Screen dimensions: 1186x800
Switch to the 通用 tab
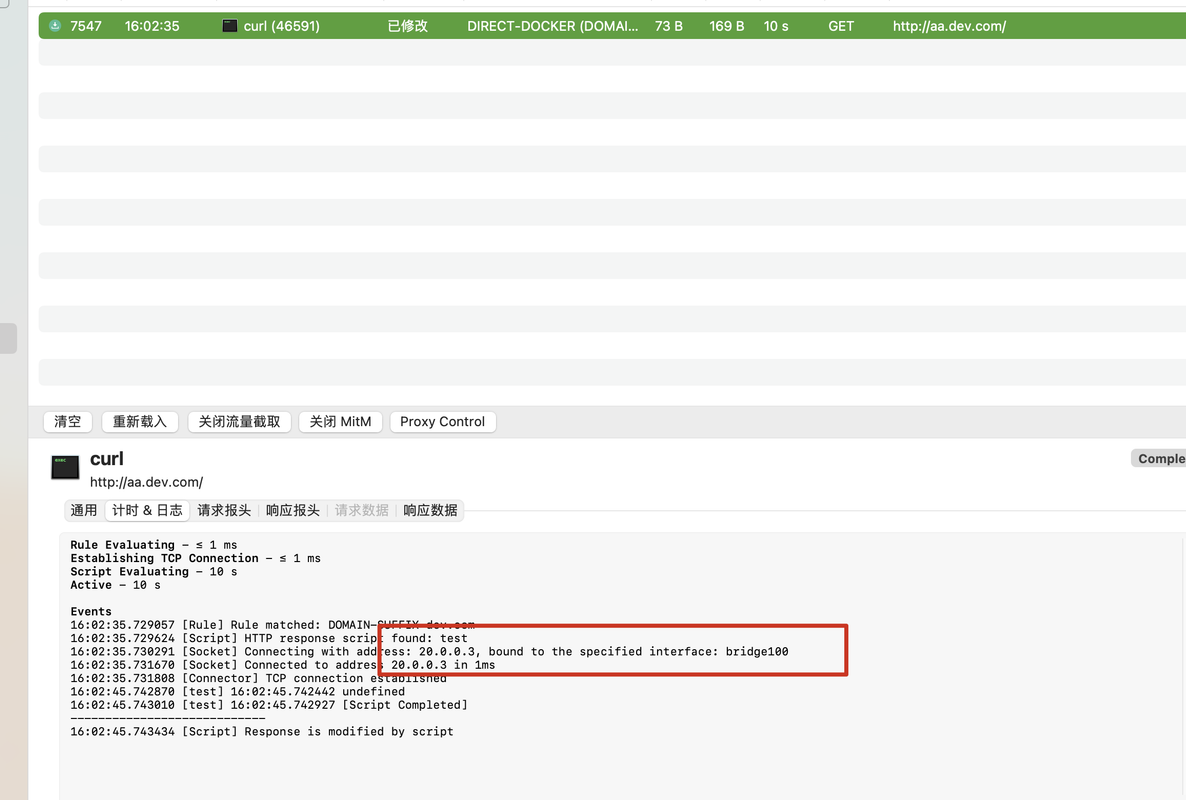[84, 510]
